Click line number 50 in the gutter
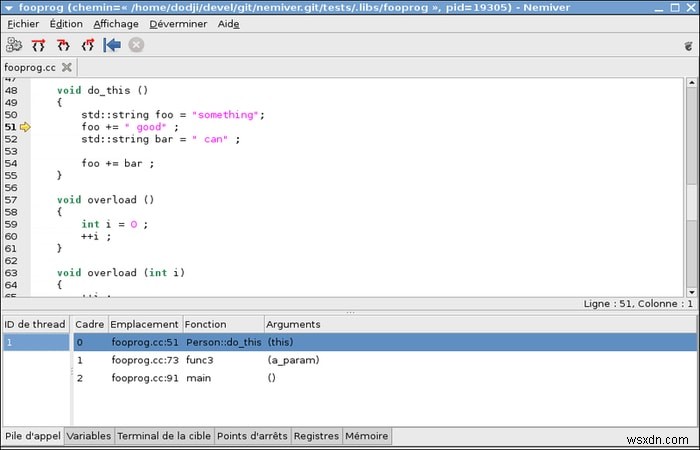Screen dimensions: 700x450 pyautogui.click(x=11, y=115)
